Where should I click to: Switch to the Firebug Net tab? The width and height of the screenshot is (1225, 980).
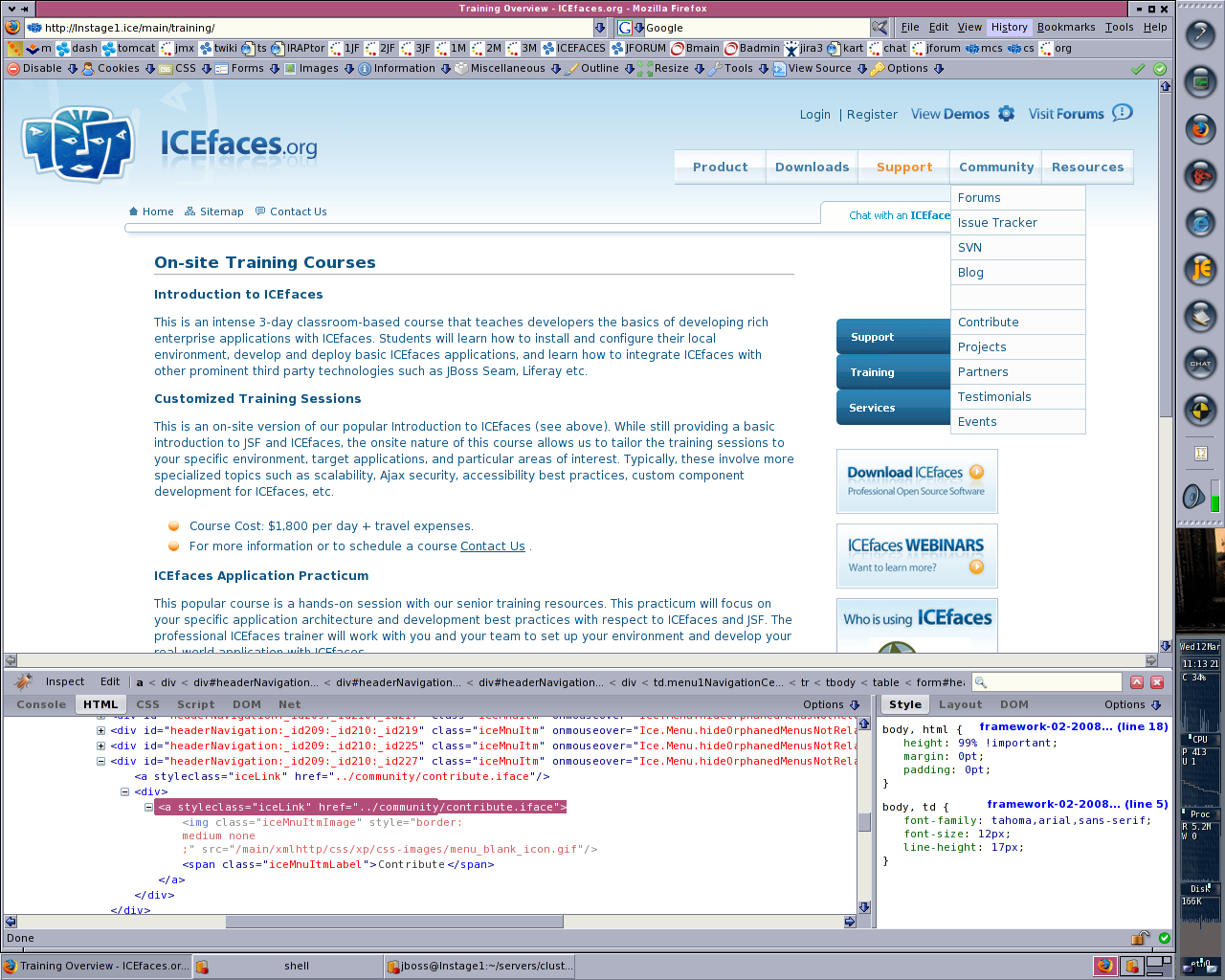(289, 704)
